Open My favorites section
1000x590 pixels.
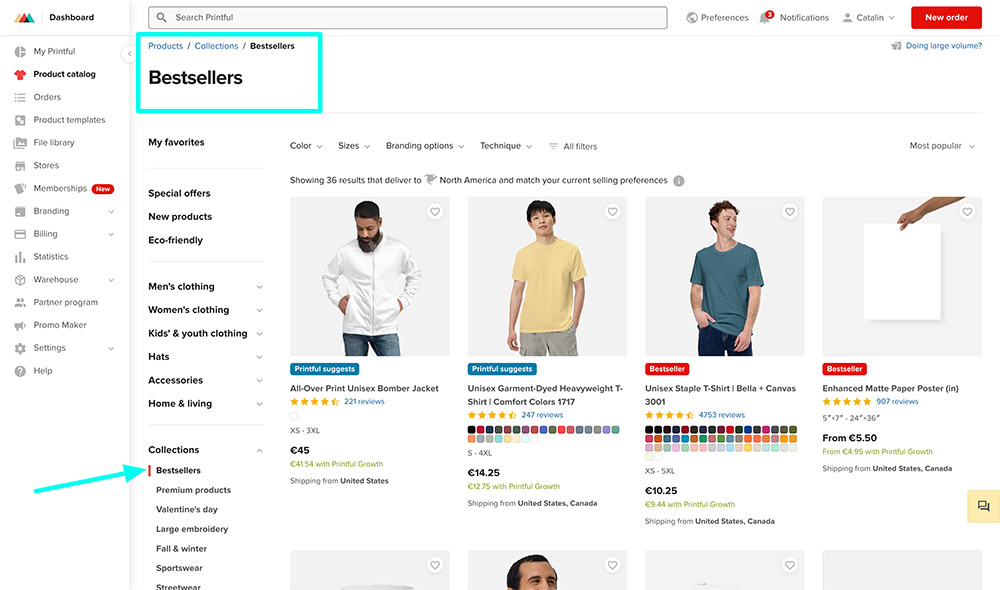176,142
